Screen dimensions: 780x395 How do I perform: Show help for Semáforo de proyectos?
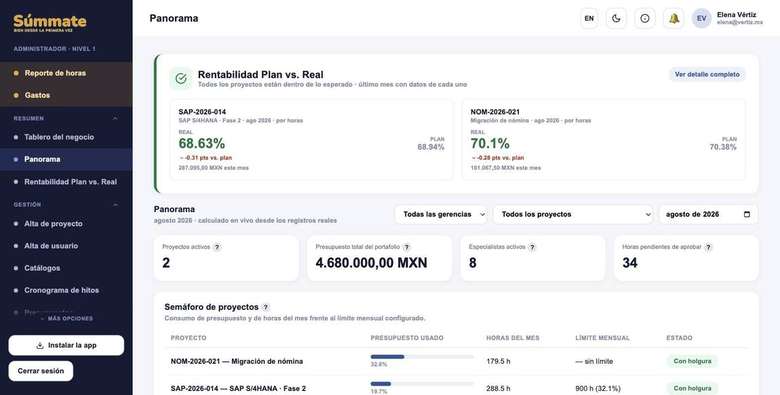[266, 307]
